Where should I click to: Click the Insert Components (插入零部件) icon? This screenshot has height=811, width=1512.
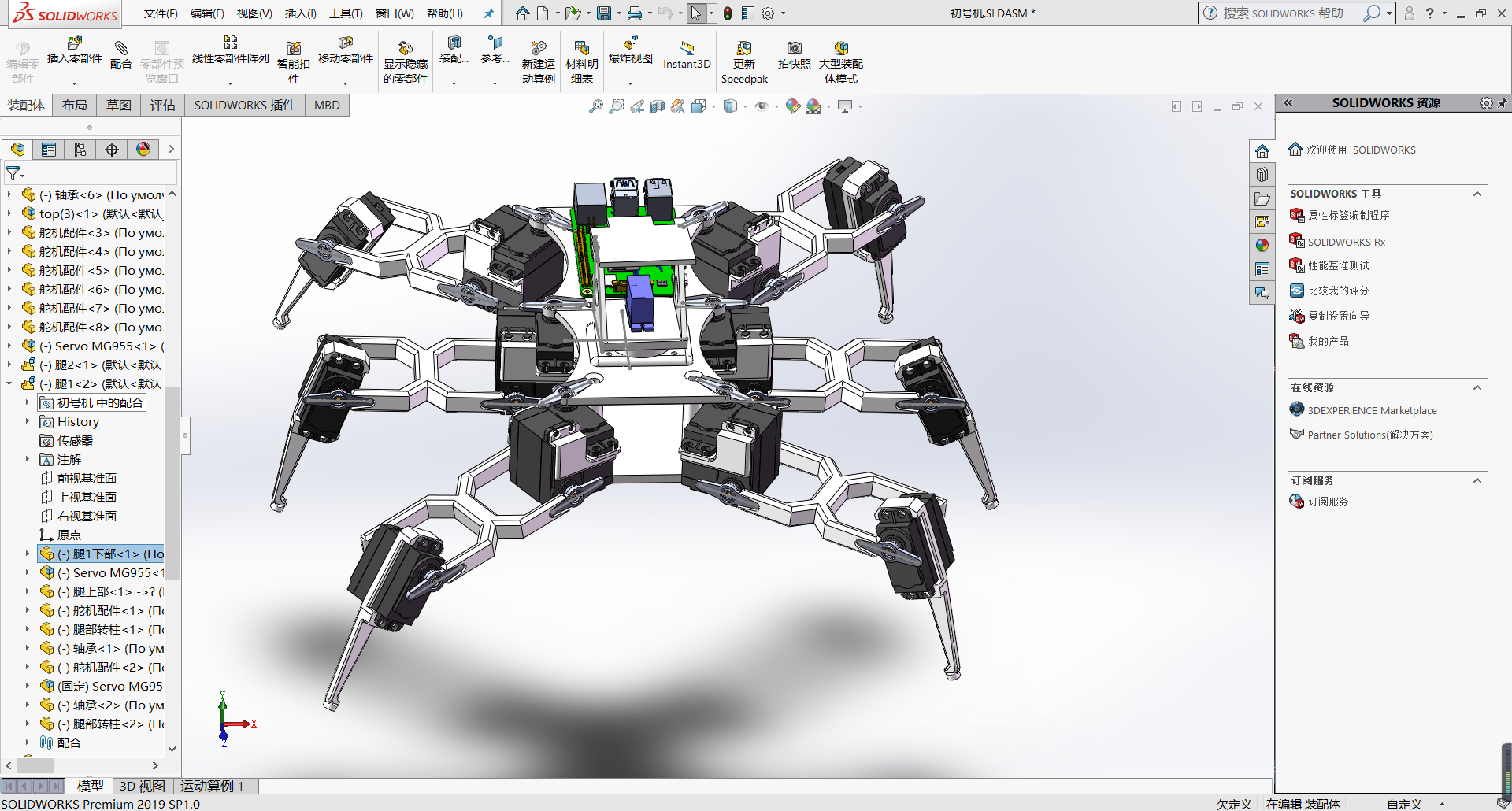75,43
